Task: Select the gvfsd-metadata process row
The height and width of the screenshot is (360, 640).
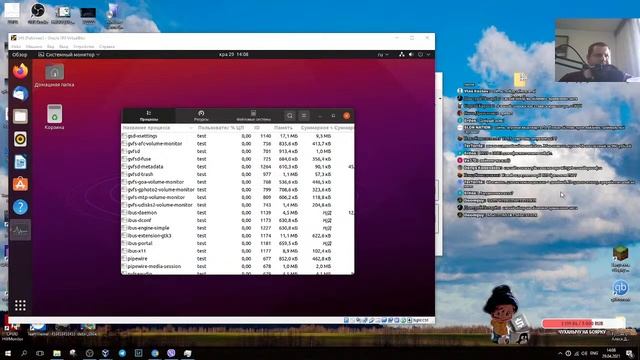Action: (238, 167)
